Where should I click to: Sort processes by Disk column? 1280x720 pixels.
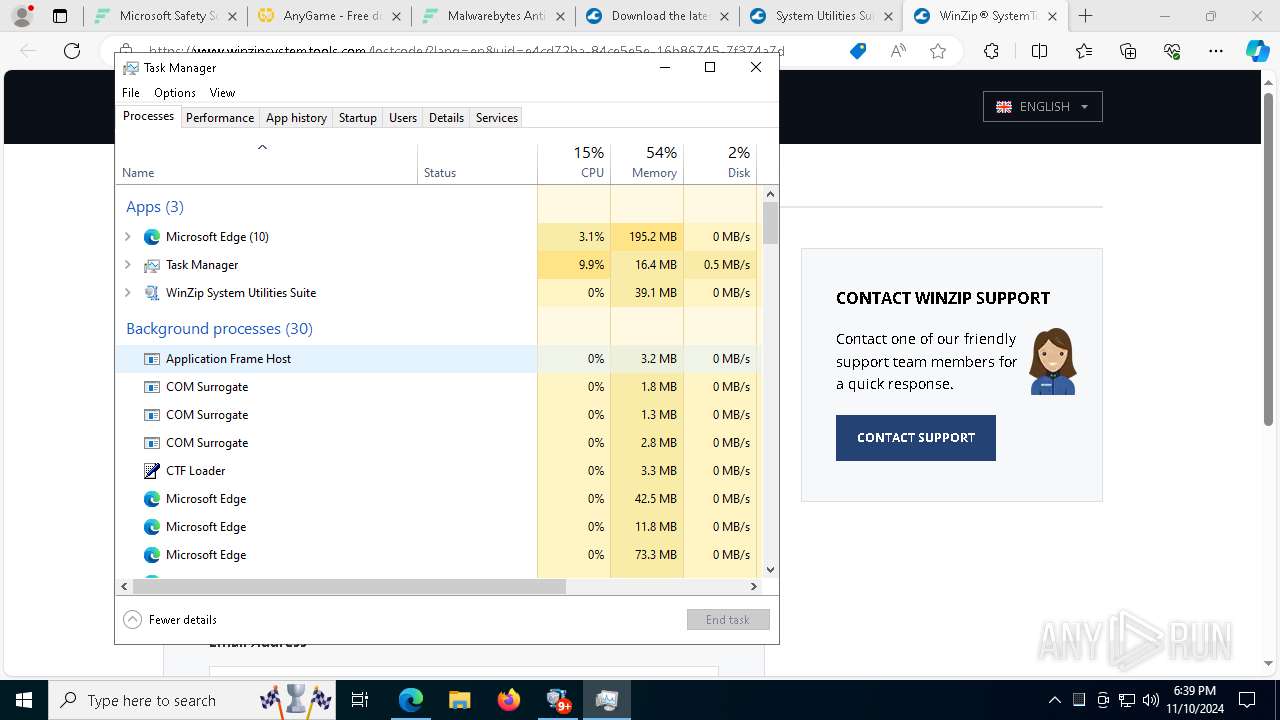(x=720, y=162)
